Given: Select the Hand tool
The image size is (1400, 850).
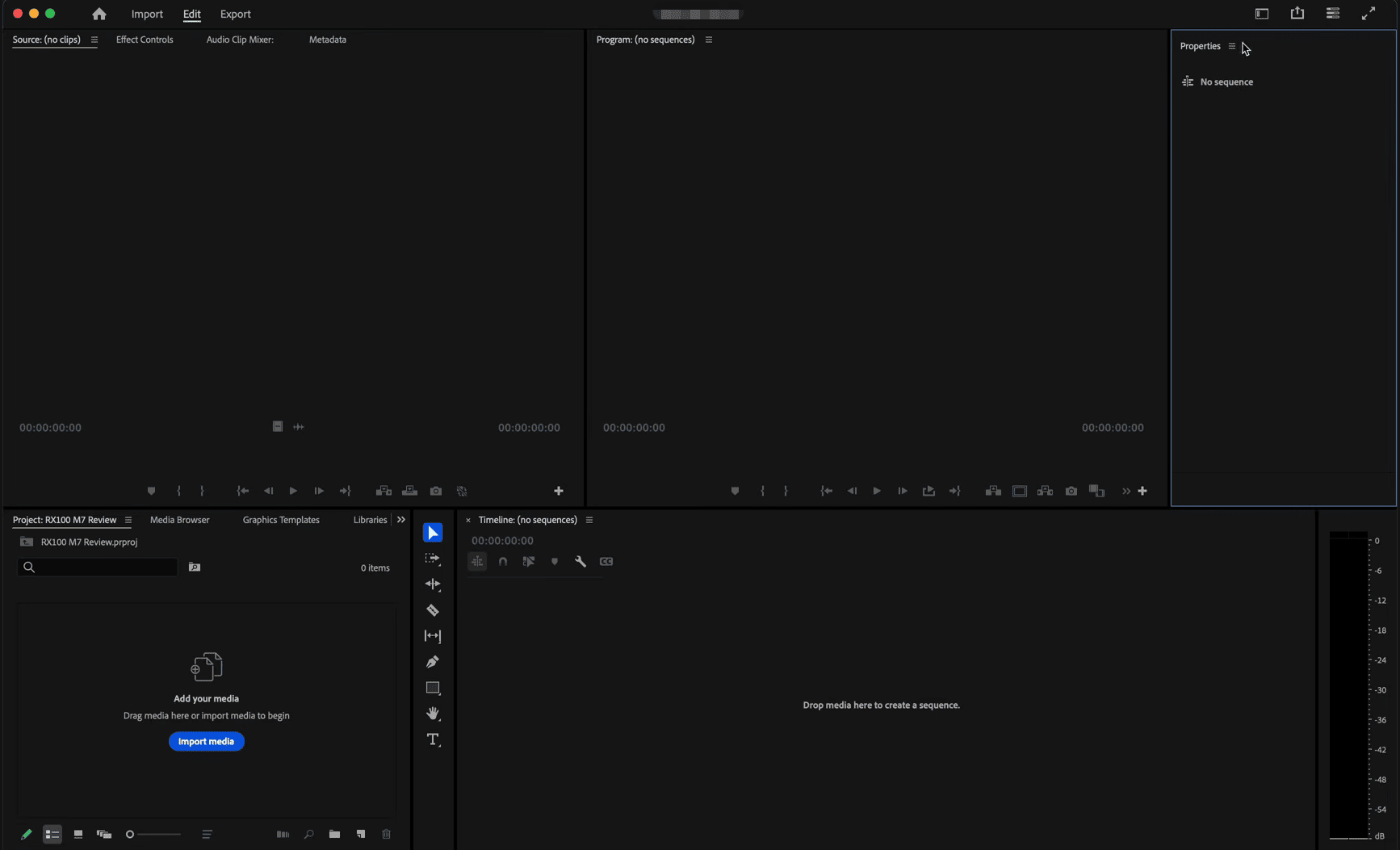Looking at the screenshot, I should coord(433,714).
